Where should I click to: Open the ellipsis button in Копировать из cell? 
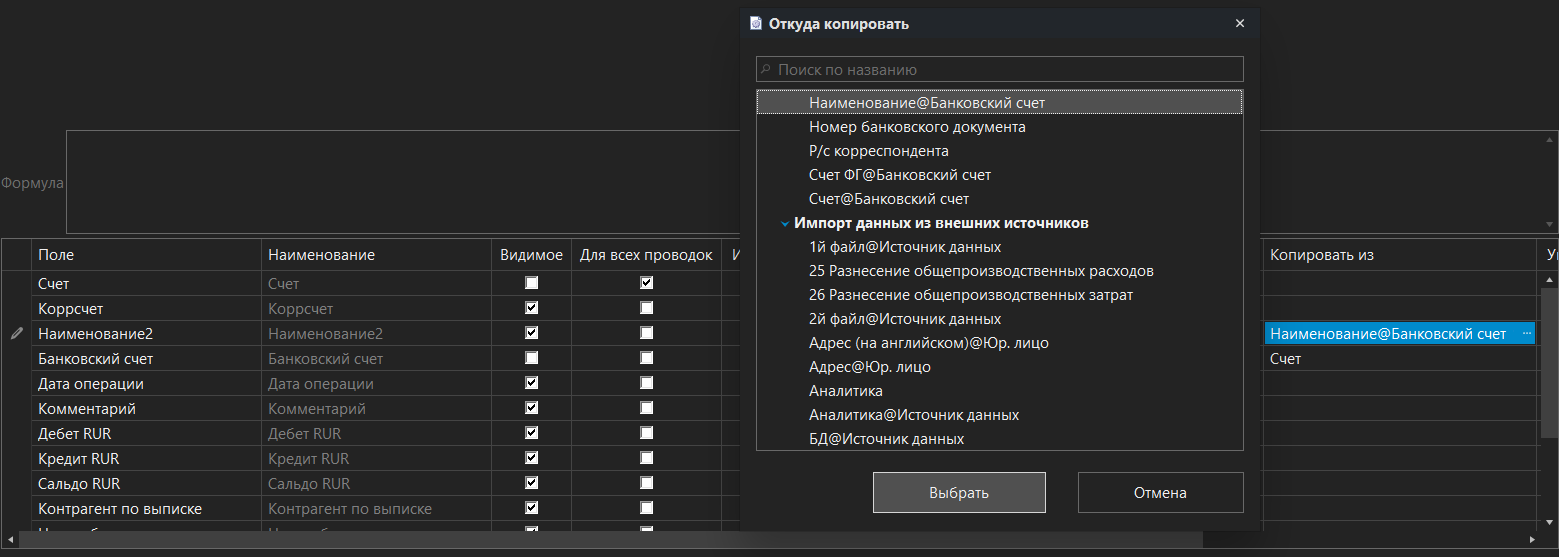click(x=1527, y=334)
